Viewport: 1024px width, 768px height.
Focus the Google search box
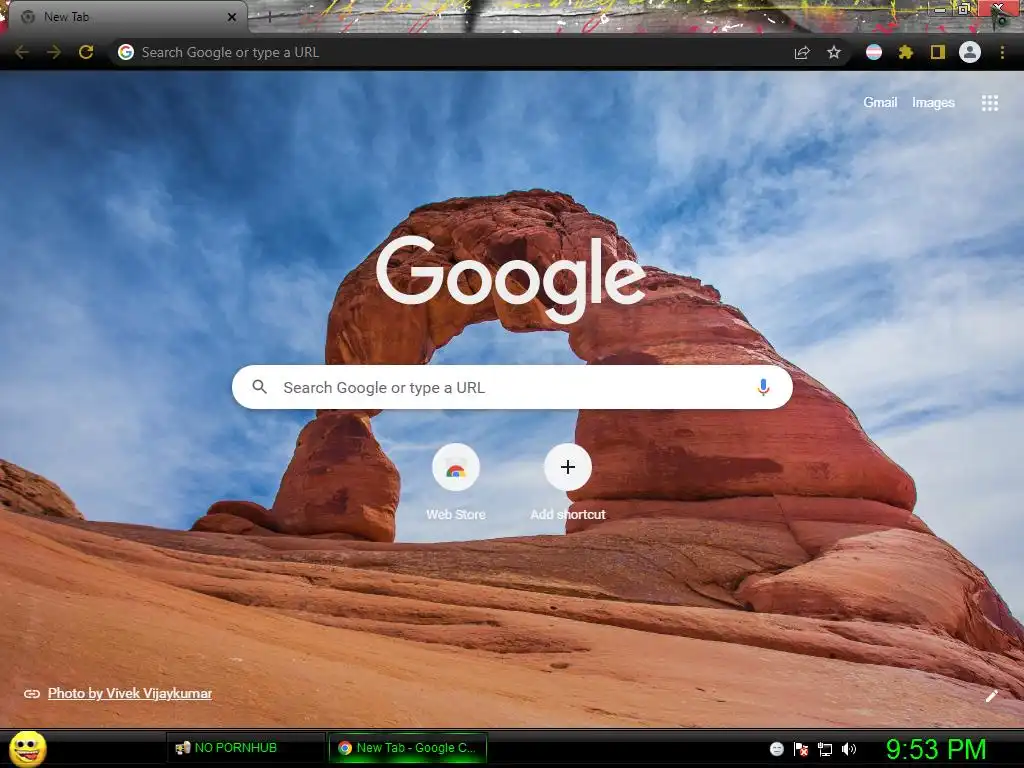(513, 387)
